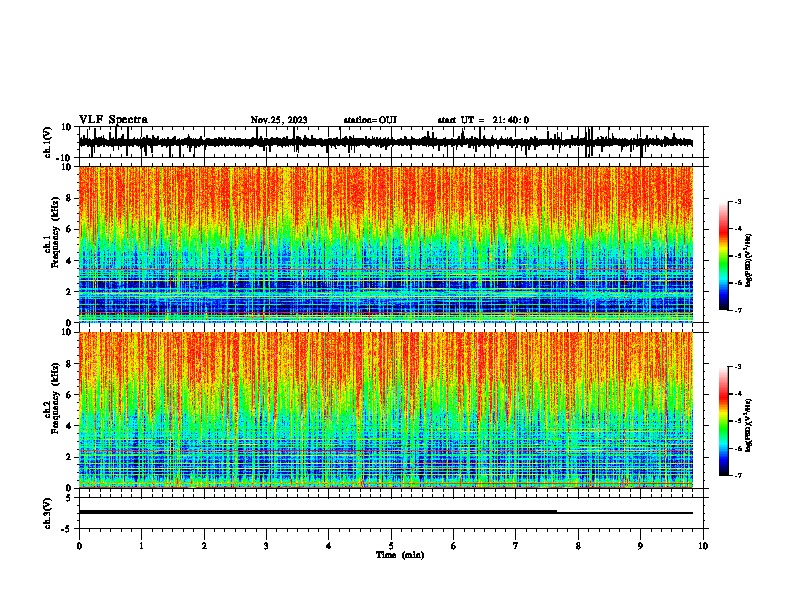The height and width of the screenshot is (612, 792).
Task: Click the 'ch.3(V)' axis label
Action: 48,513
